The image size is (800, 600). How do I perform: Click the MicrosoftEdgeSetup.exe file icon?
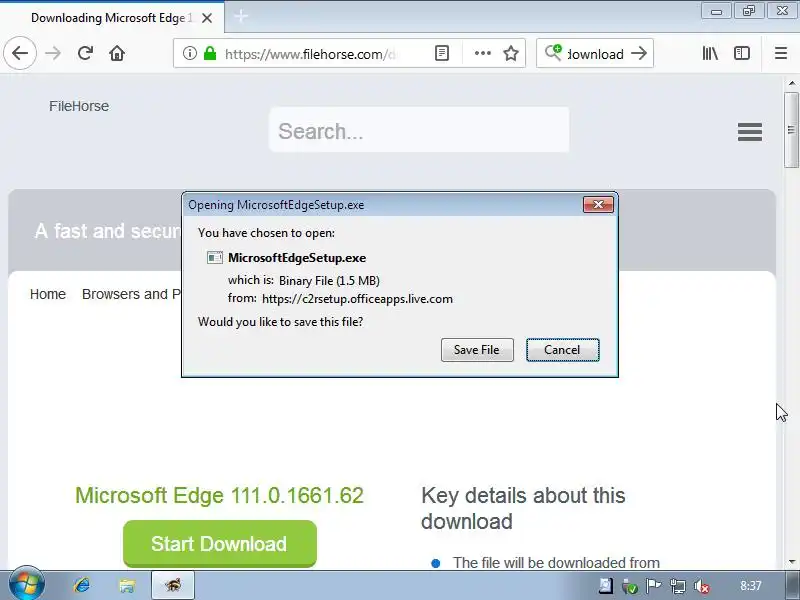coord(215,258)
